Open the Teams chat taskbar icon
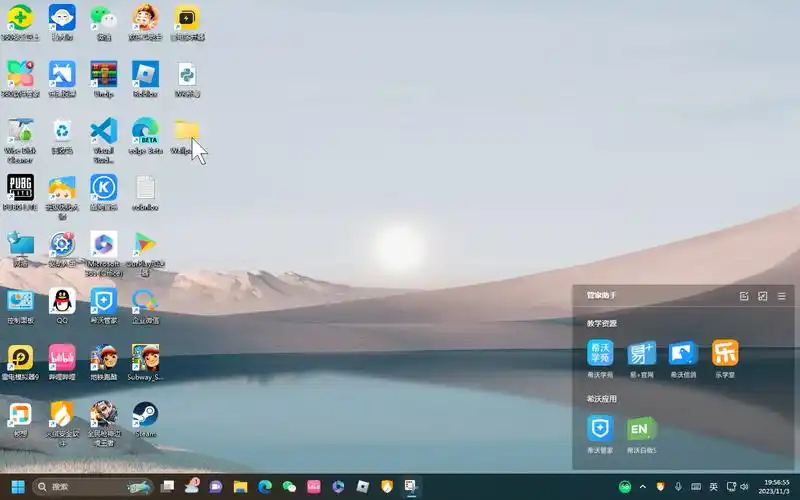Screen dimensions: 800x500 (216, 487)
